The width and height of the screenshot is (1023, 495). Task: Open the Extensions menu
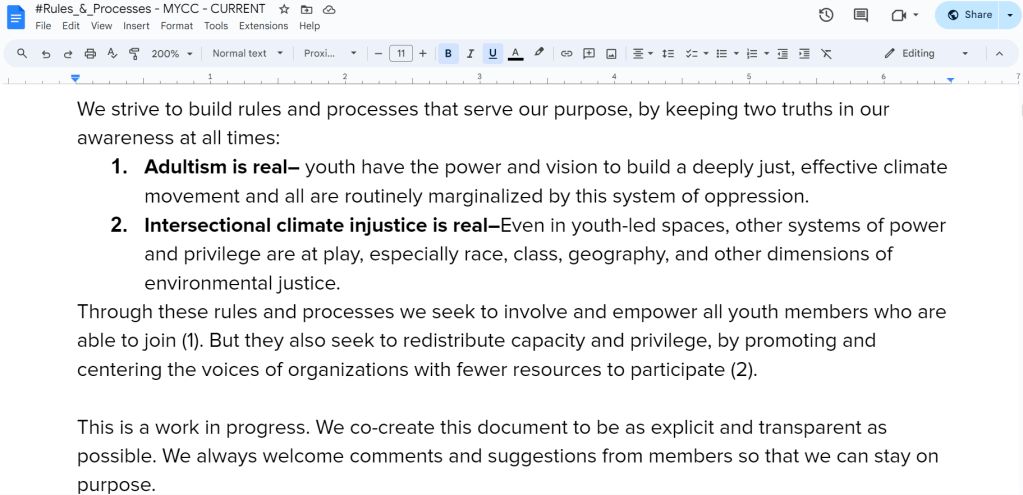[x=263, y=26]
